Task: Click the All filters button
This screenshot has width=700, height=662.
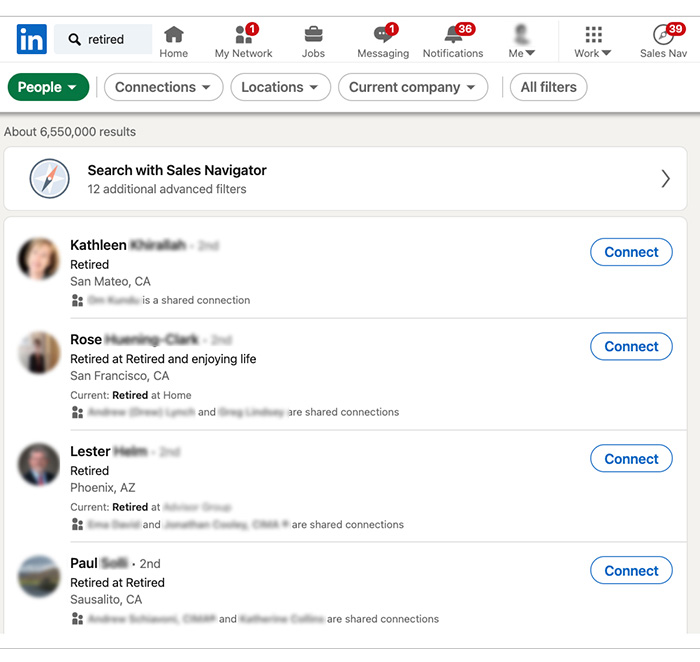Action: click(x=548, y=87)
